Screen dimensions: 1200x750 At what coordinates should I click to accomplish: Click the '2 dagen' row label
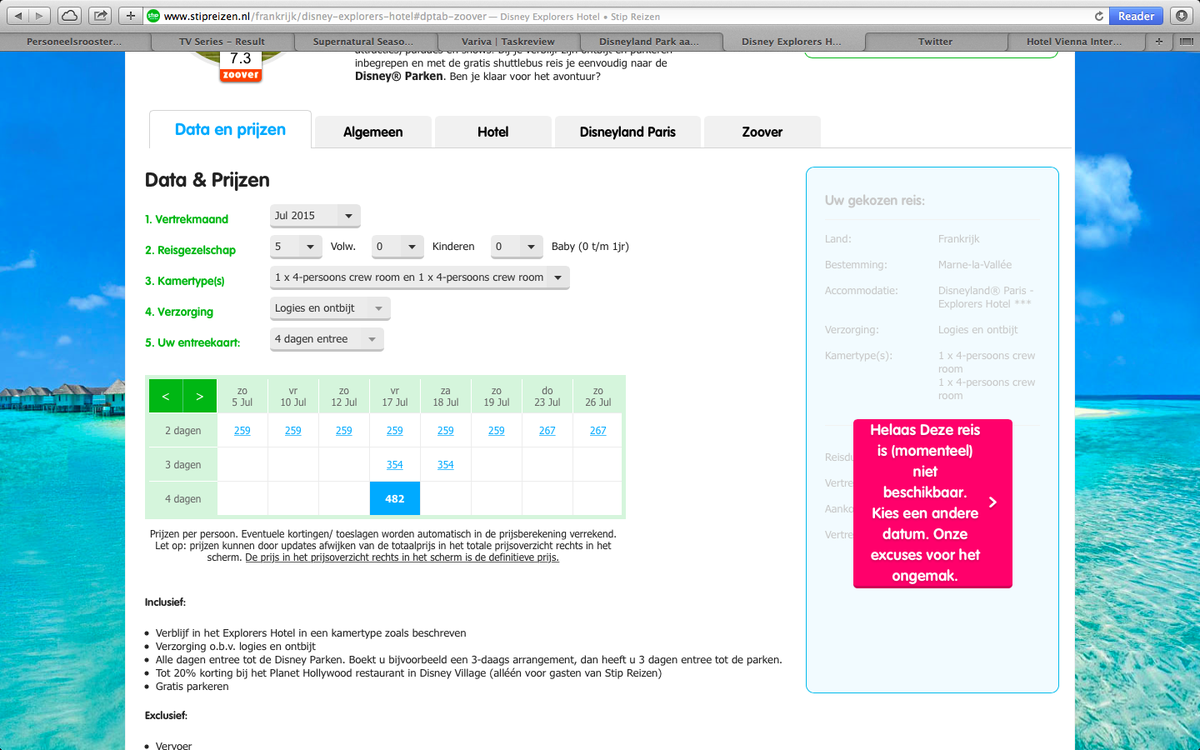[x=182, y=431]
